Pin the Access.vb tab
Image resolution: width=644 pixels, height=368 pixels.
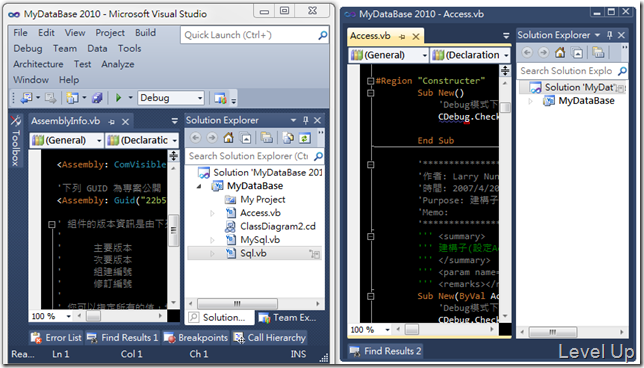402,37
